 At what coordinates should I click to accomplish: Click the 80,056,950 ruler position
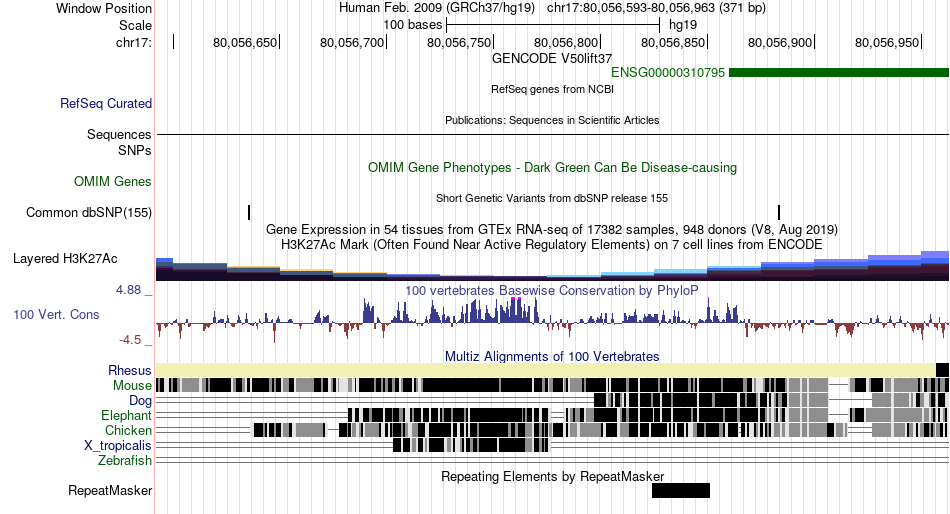pyautogui.click(x=887, y=42)
